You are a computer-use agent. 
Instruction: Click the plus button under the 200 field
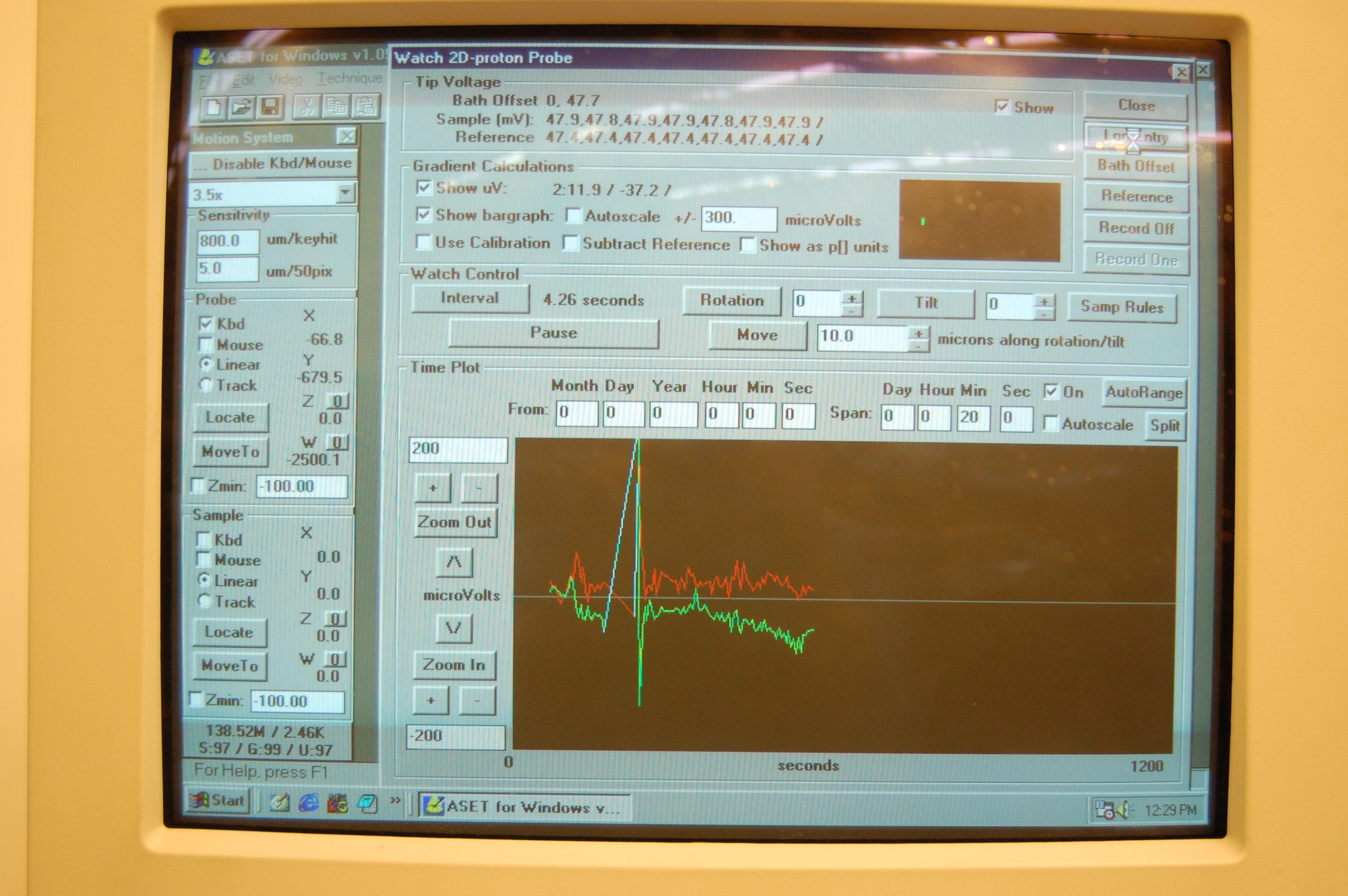(432, 488)
